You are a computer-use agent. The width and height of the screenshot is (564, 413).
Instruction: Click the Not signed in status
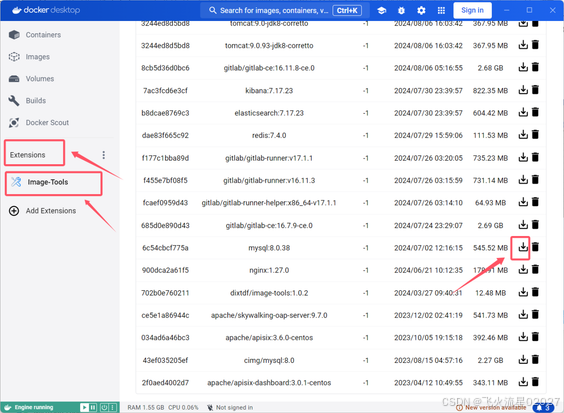[x=230, y=408]
